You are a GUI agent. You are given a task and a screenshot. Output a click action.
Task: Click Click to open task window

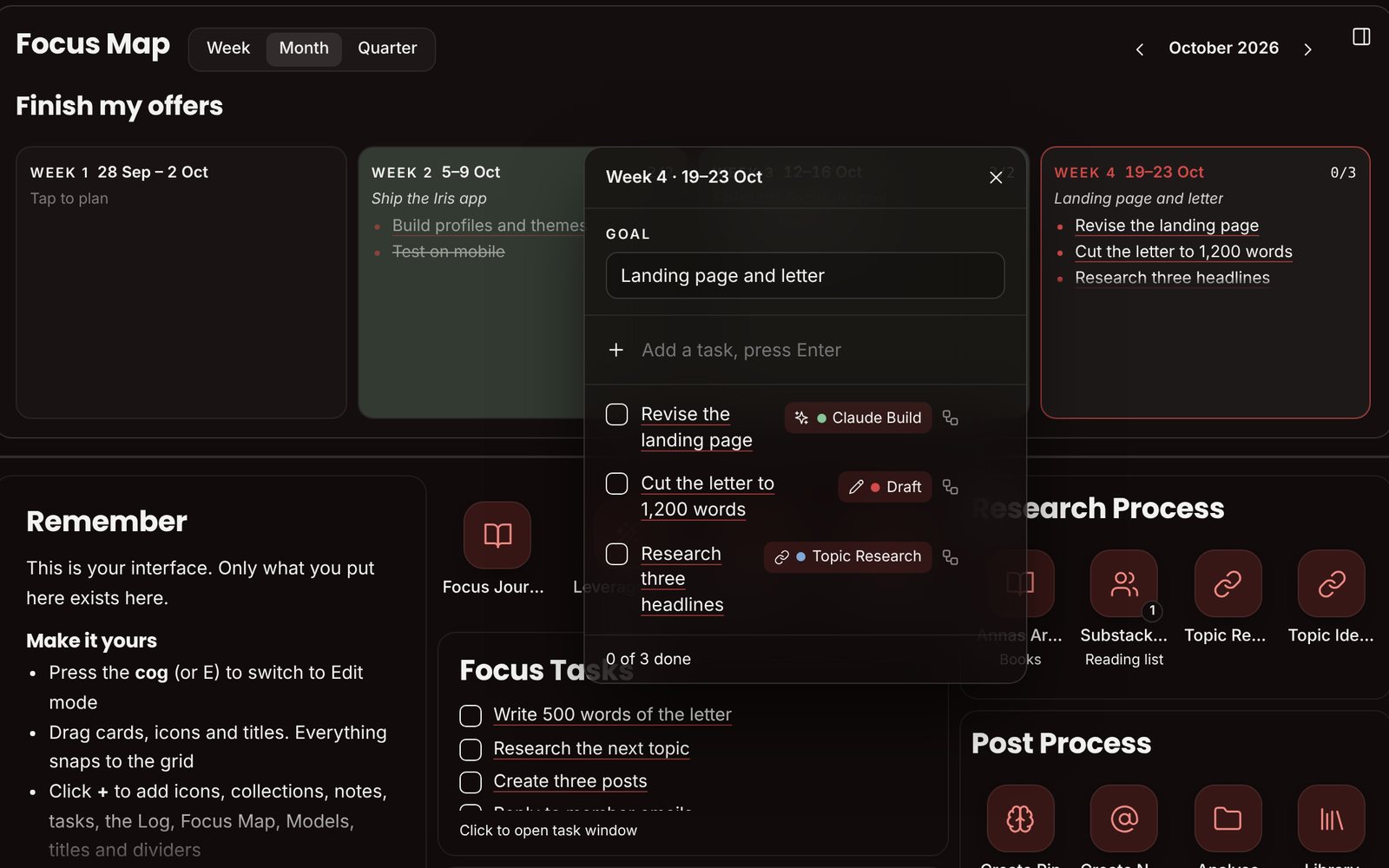[x=548, y=831]
